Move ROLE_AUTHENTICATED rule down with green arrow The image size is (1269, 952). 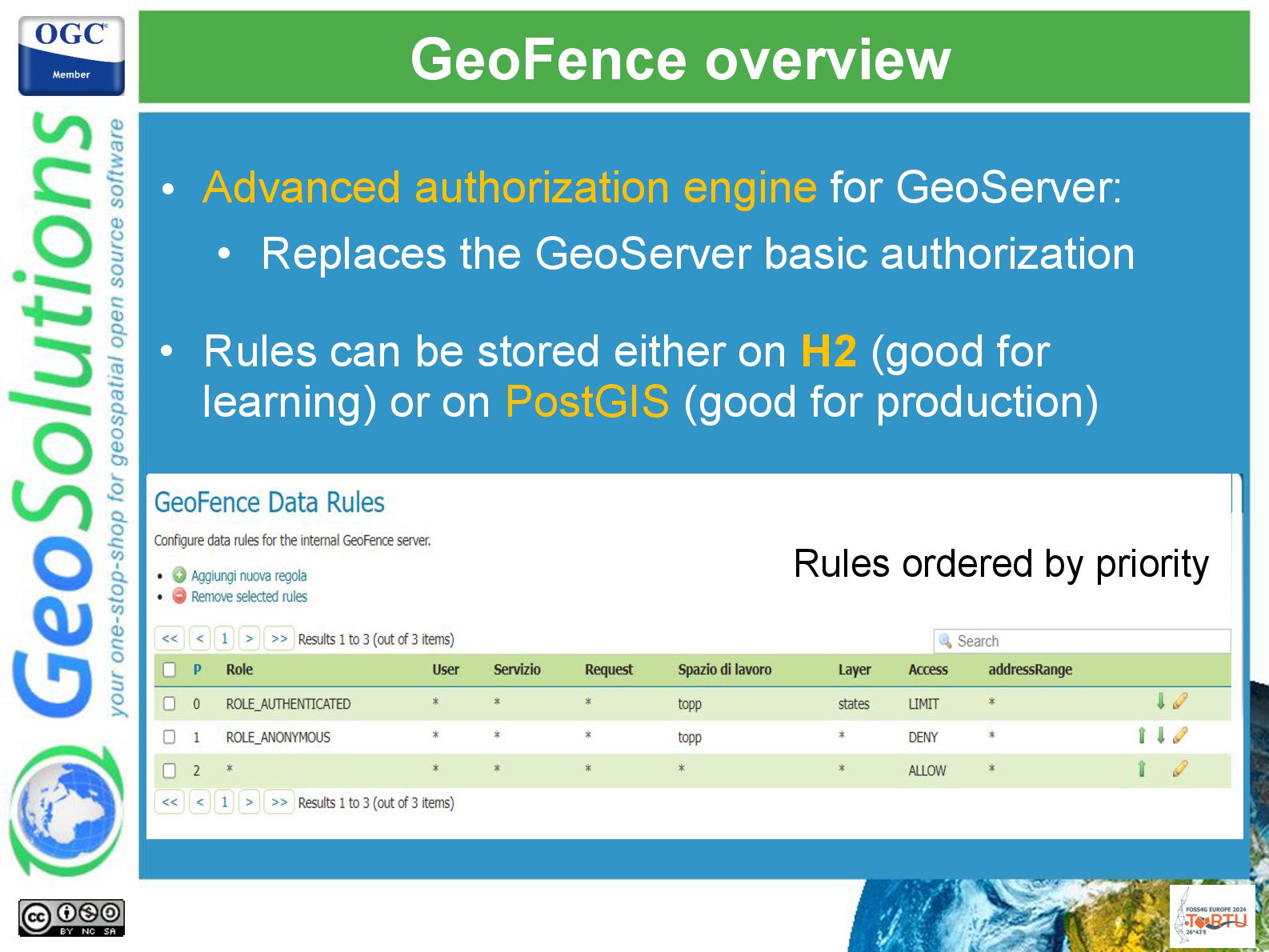tap(1160, 702)
